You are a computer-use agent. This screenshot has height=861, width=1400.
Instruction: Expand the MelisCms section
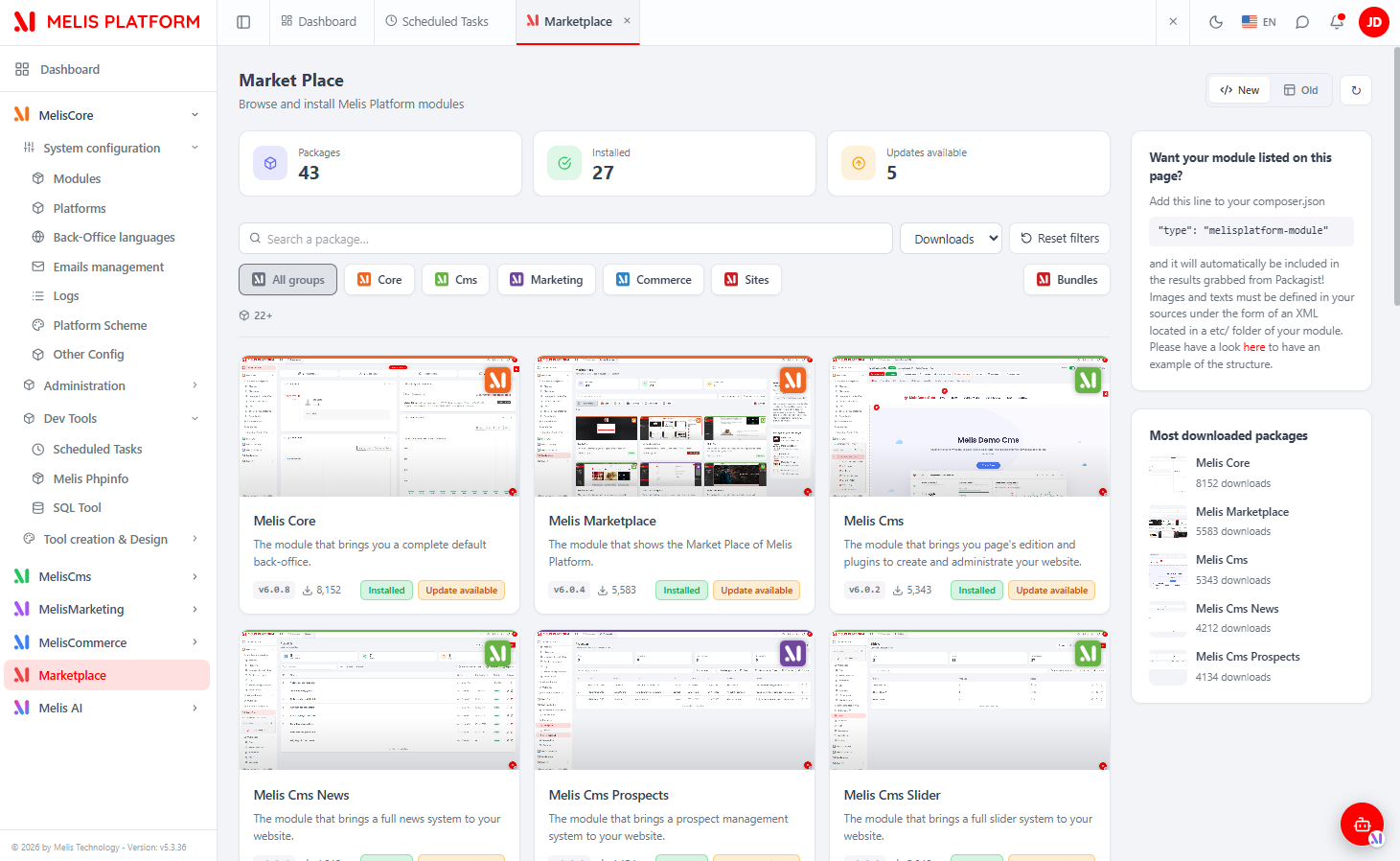click(x=195, y=576)
